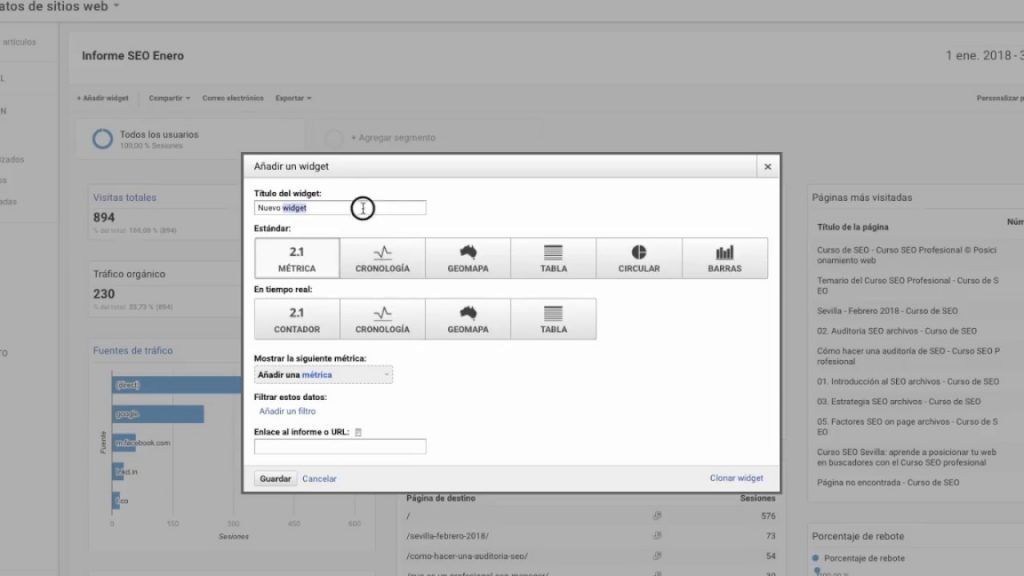The height and width of the screenshot is (576, 1024).
Task: Click the Añadir un filtro link
Action: click(287, 411)
